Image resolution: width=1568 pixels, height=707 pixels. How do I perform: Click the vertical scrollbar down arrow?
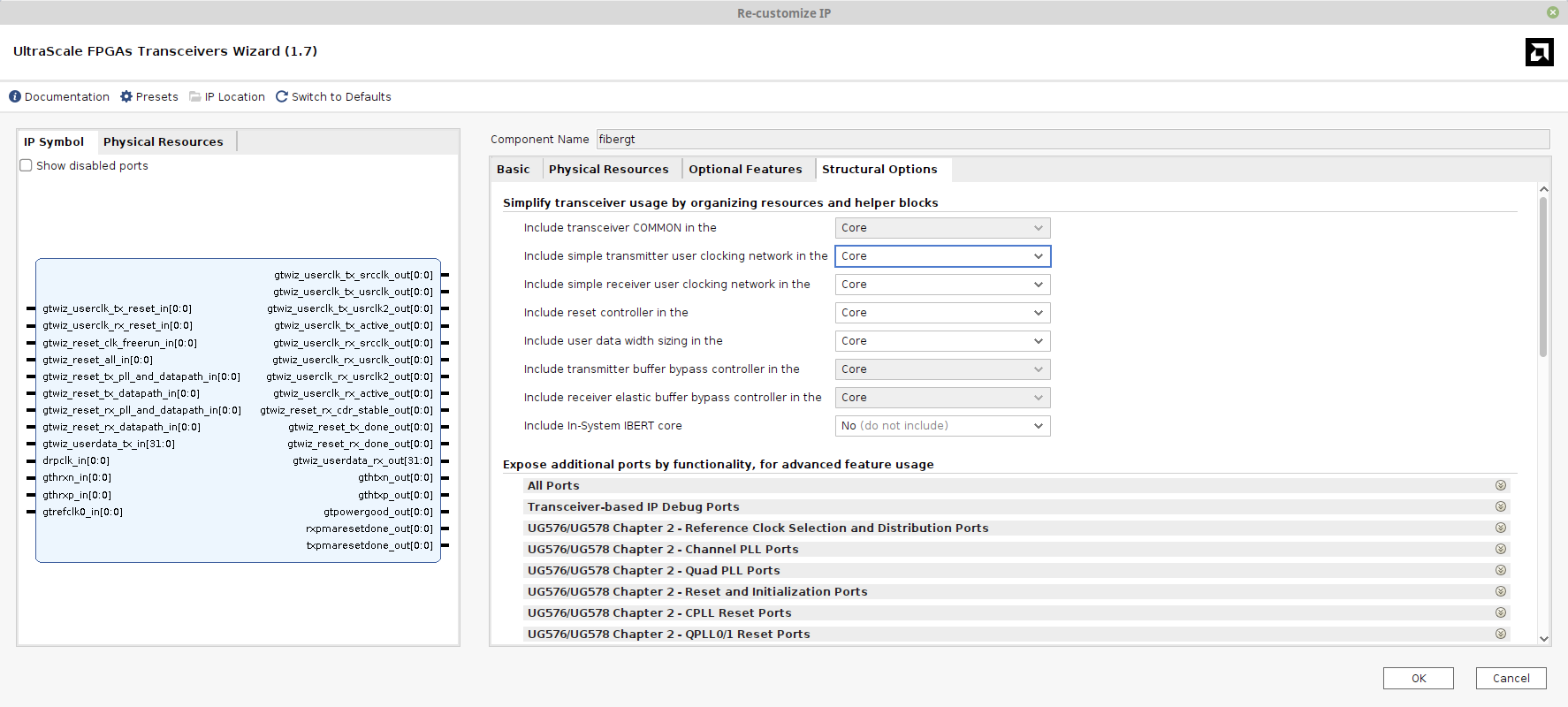click(x=1543, y=638)
